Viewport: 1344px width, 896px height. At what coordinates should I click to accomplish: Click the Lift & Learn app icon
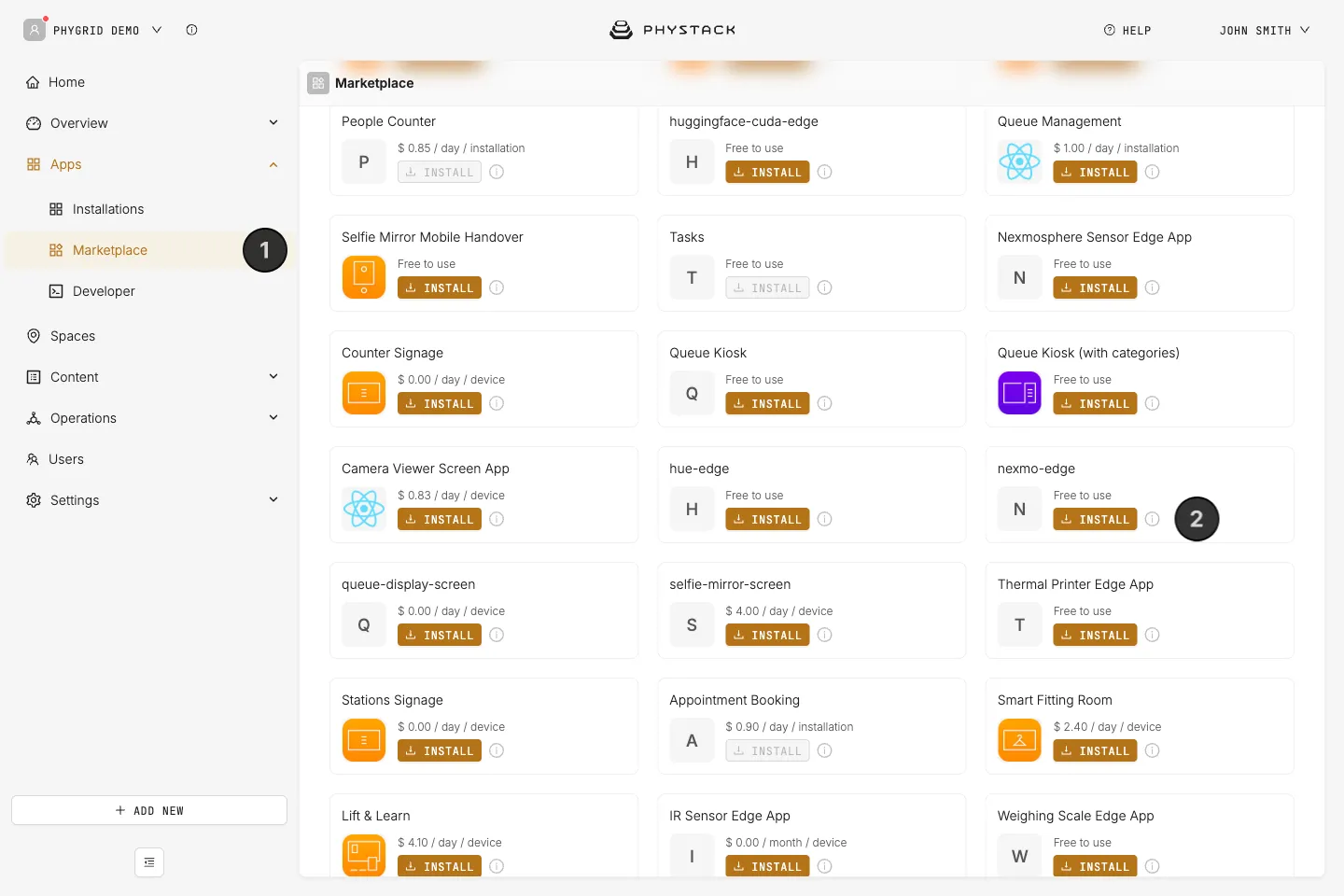(364, 855)
